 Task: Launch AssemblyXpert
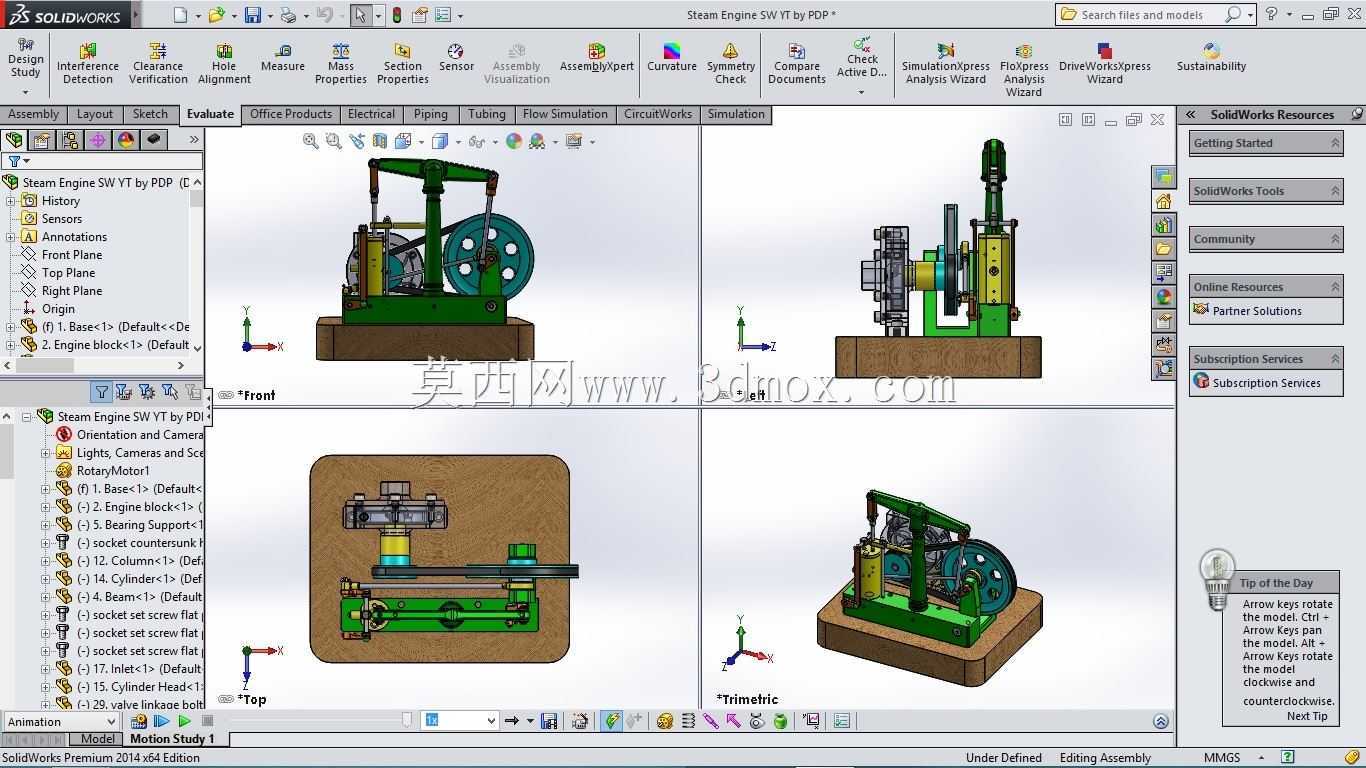pos(597,58)
